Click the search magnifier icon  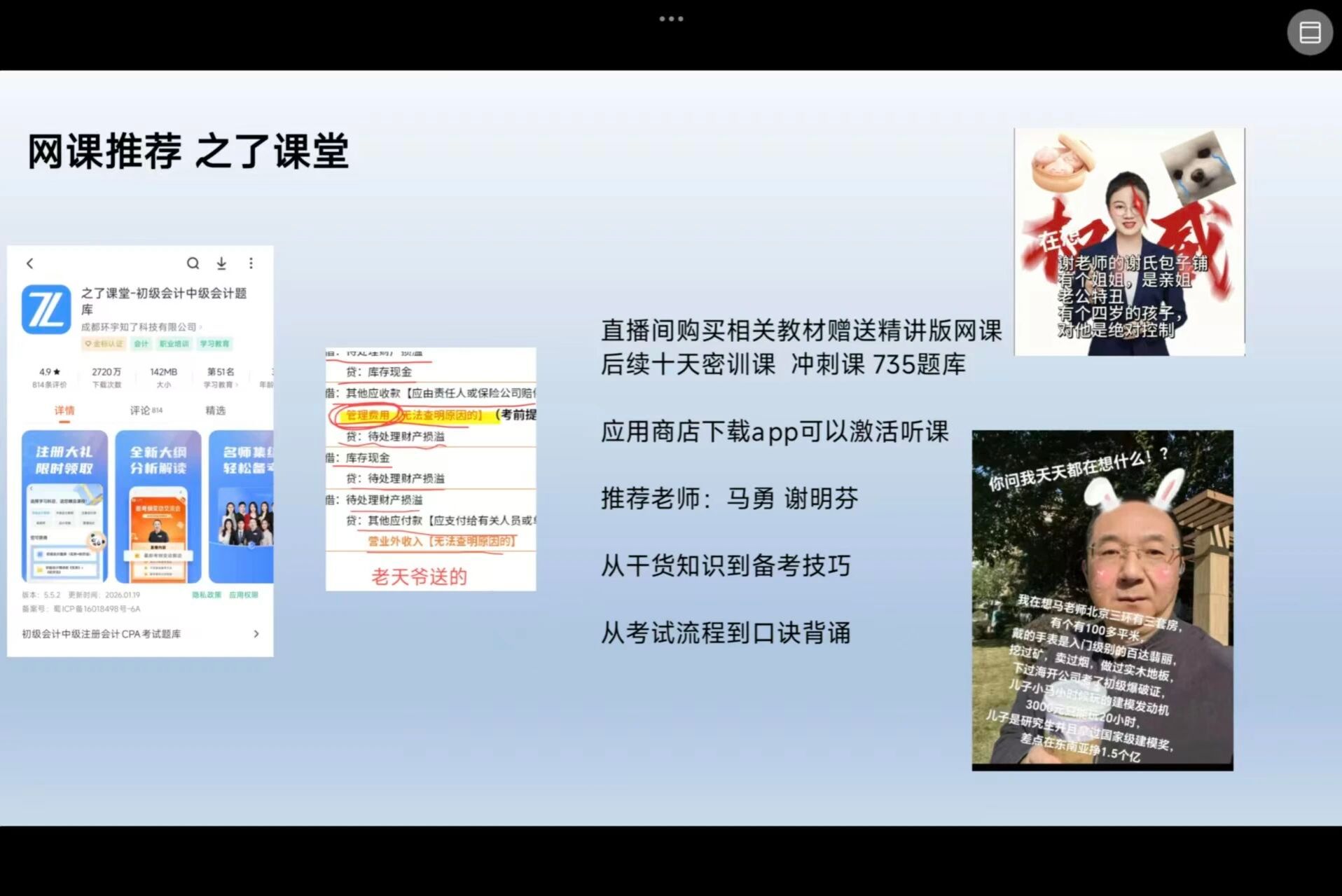pyautogui.click(x=193, y=263)
